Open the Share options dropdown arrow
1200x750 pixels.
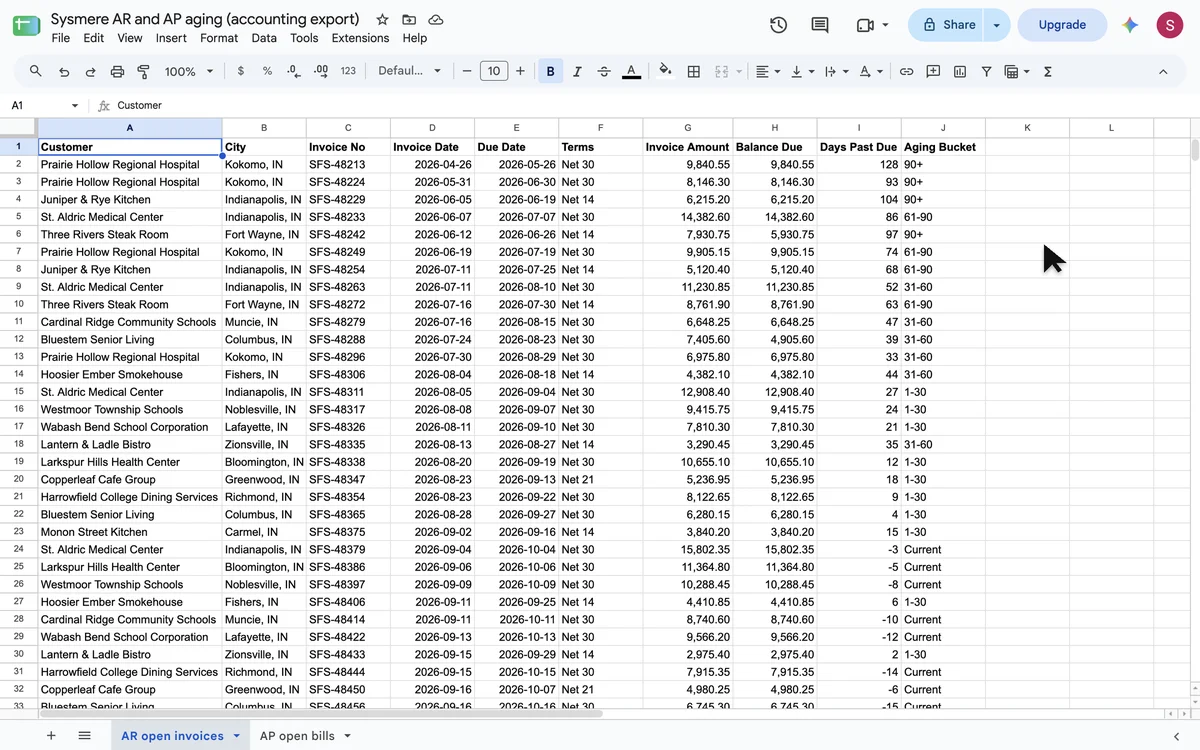point(997,25)
